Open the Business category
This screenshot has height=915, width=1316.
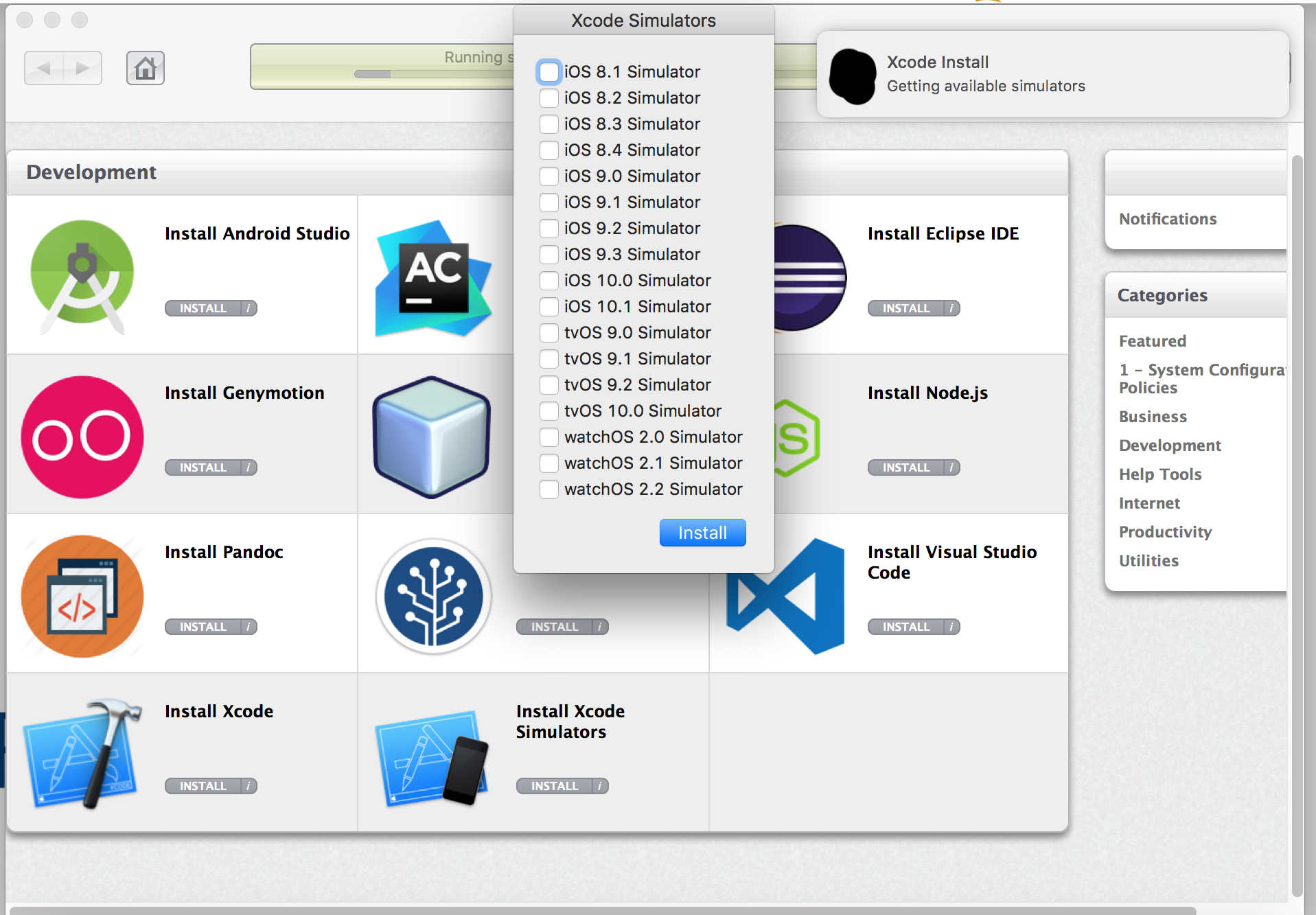1153,417
